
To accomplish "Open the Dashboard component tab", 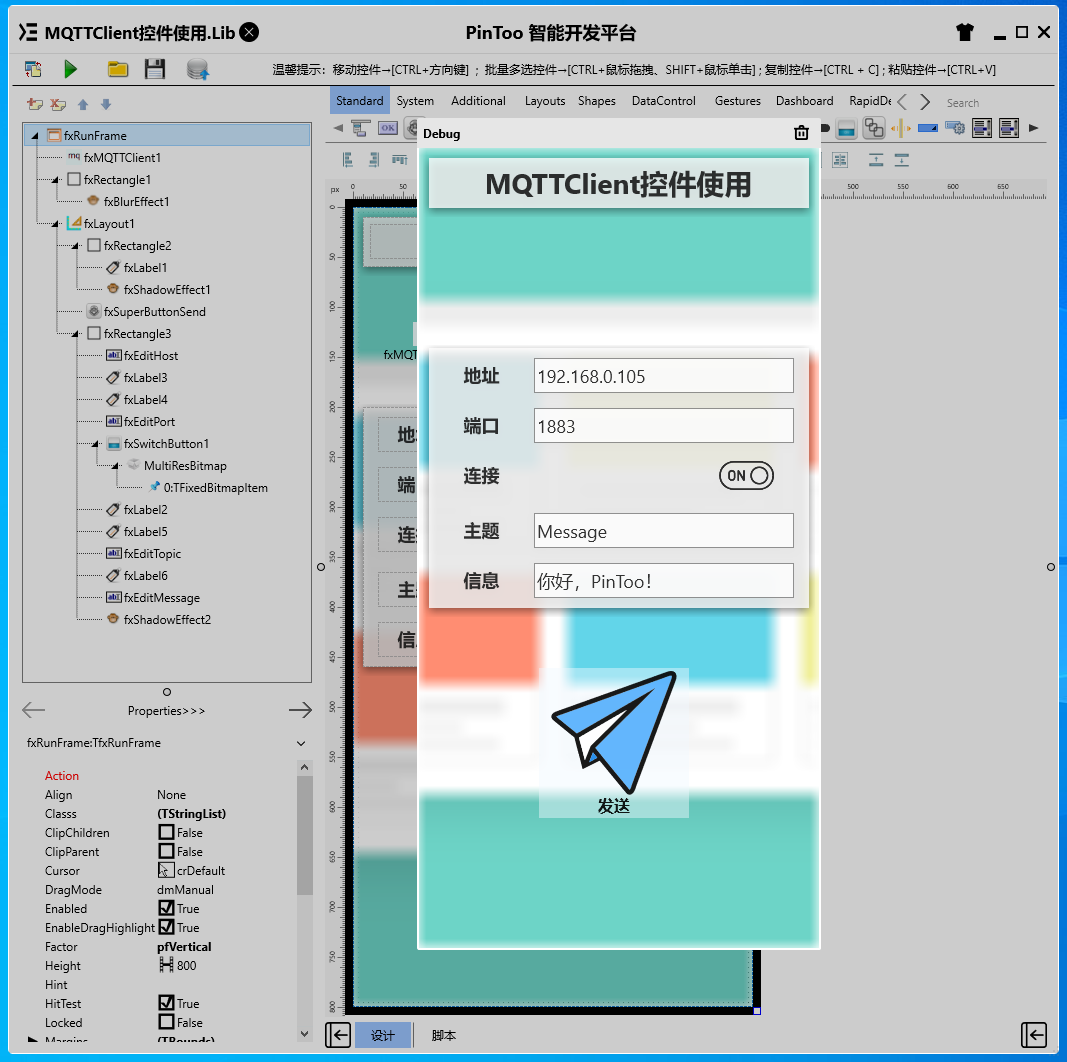I will pos(804,101).
